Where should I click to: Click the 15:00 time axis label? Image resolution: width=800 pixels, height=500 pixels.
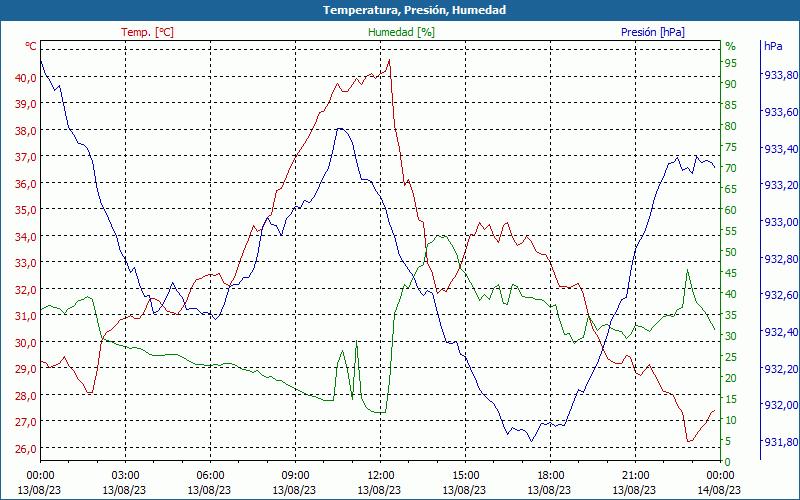[465, 477]
